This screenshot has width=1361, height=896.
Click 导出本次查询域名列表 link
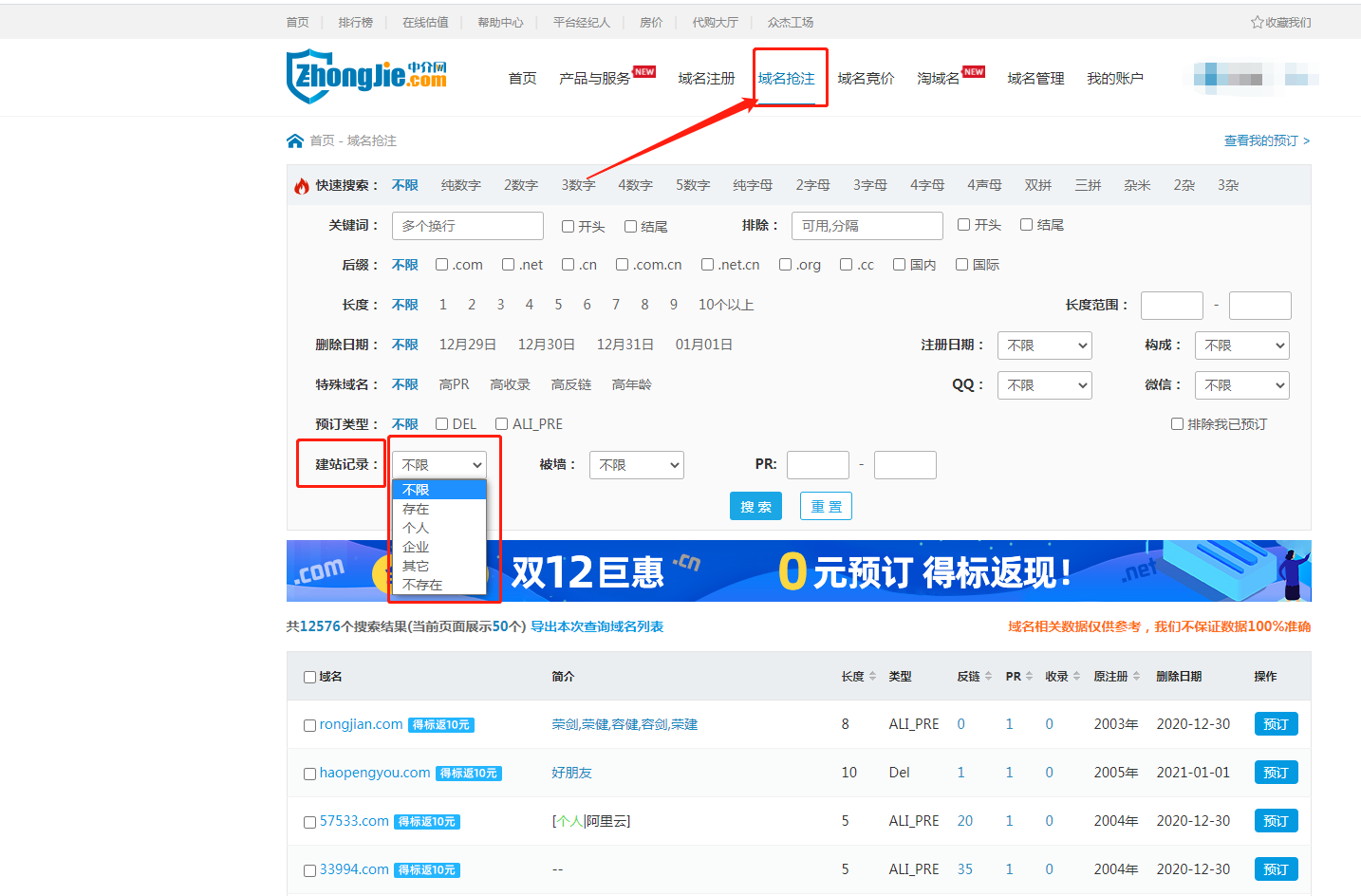(596, 626)
